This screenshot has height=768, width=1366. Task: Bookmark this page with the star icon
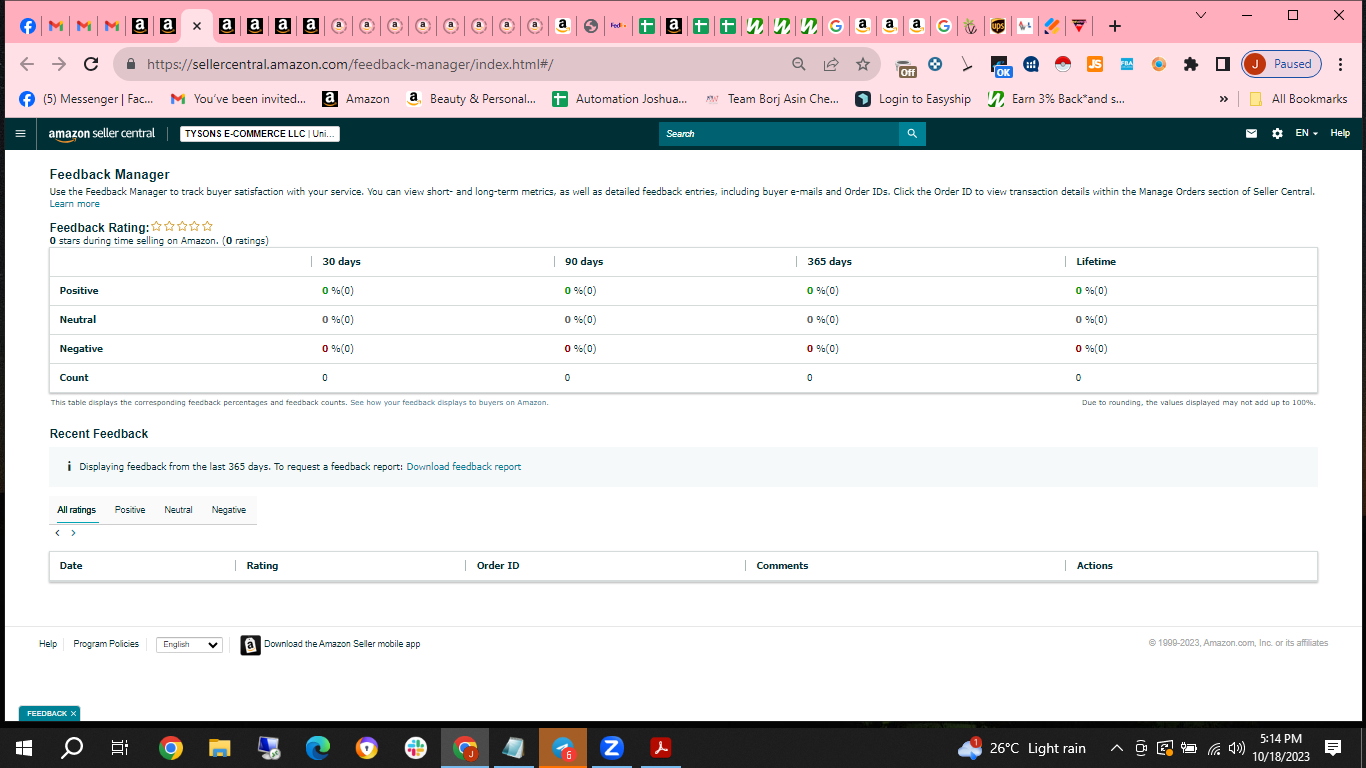863,64
